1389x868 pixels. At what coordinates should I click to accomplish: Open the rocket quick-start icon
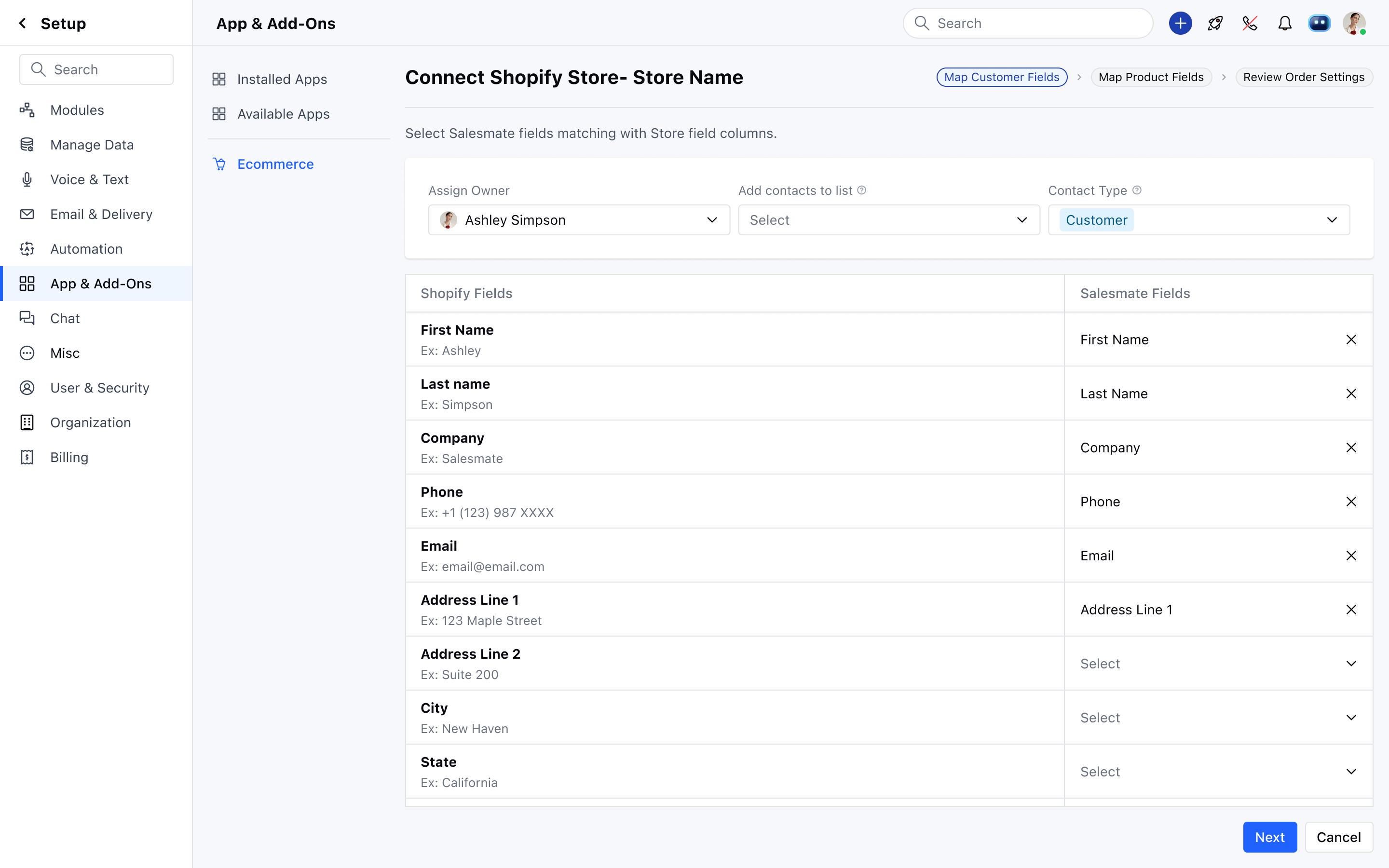click(x=1215, y=23)
